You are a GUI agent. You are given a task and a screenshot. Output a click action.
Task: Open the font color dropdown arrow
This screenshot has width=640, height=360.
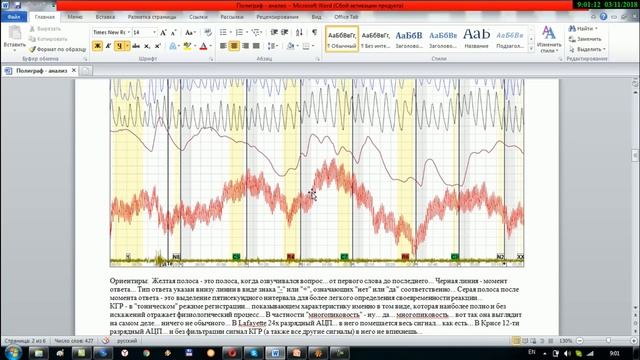coord(211,46)
